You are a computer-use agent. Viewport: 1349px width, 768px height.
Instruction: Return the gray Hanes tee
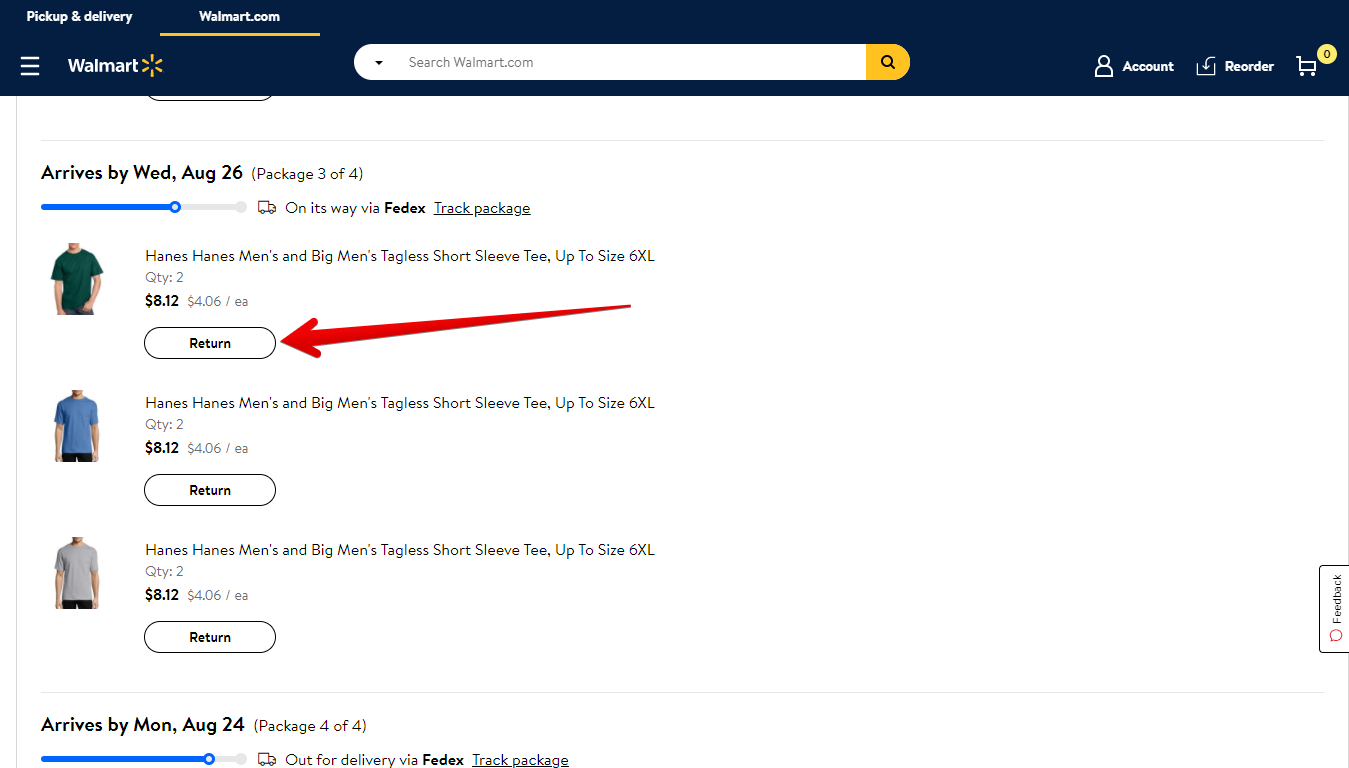point(210,637)
